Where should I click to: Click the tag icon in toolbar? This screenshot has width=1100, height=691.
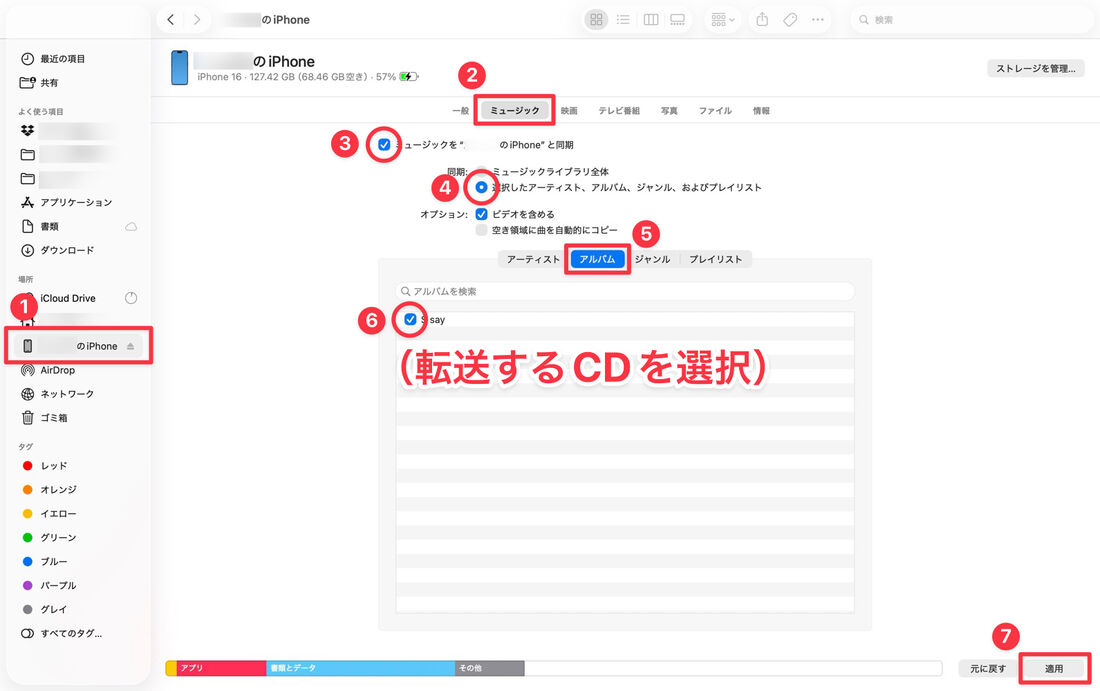pyautogui.click(x=790, y=20)
